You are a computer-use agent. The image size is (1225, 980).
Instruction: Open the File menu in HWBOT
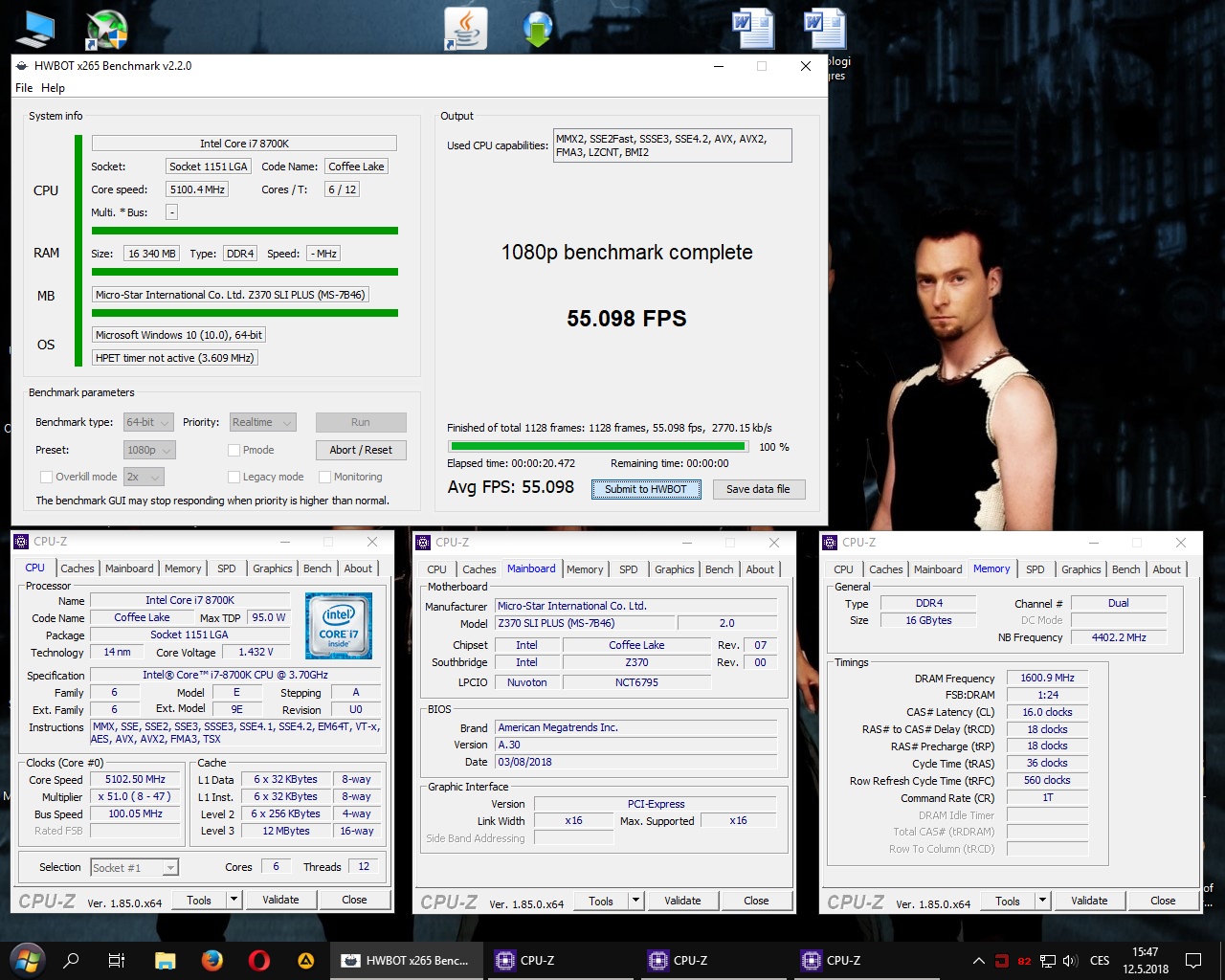[24, 87]
